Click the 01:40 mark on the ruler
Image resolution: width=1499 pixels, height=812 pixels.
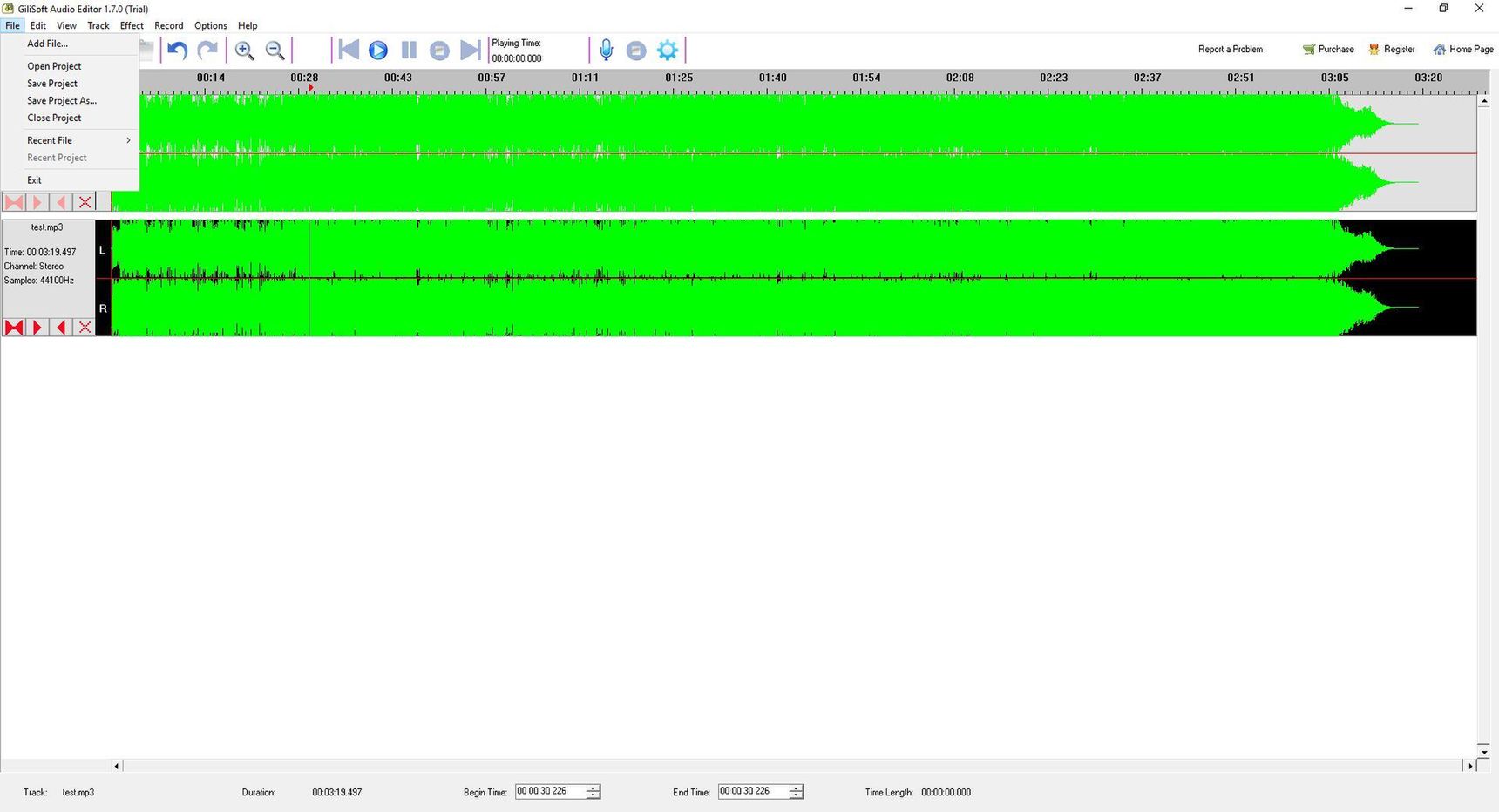[772, 78]
